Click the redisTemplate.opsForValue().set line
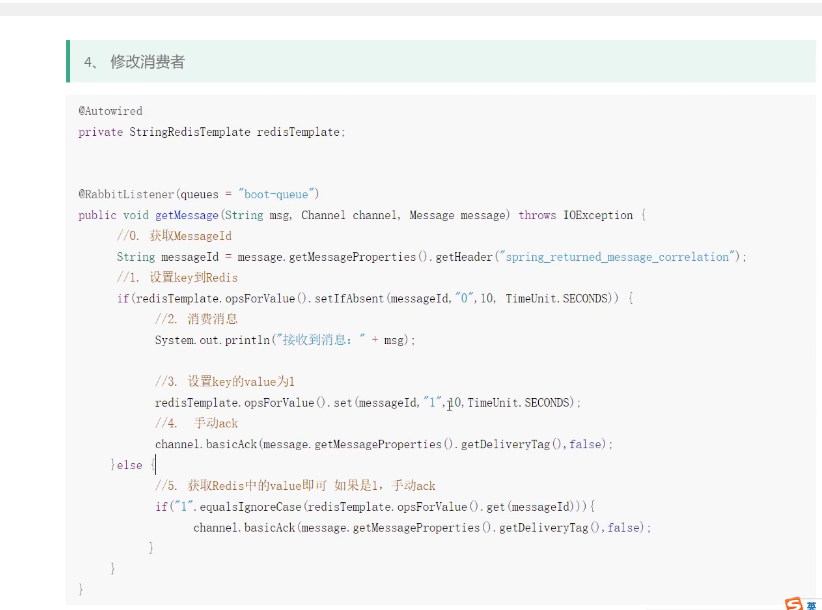This screenshot has width=822, height=610. (367, 402)
